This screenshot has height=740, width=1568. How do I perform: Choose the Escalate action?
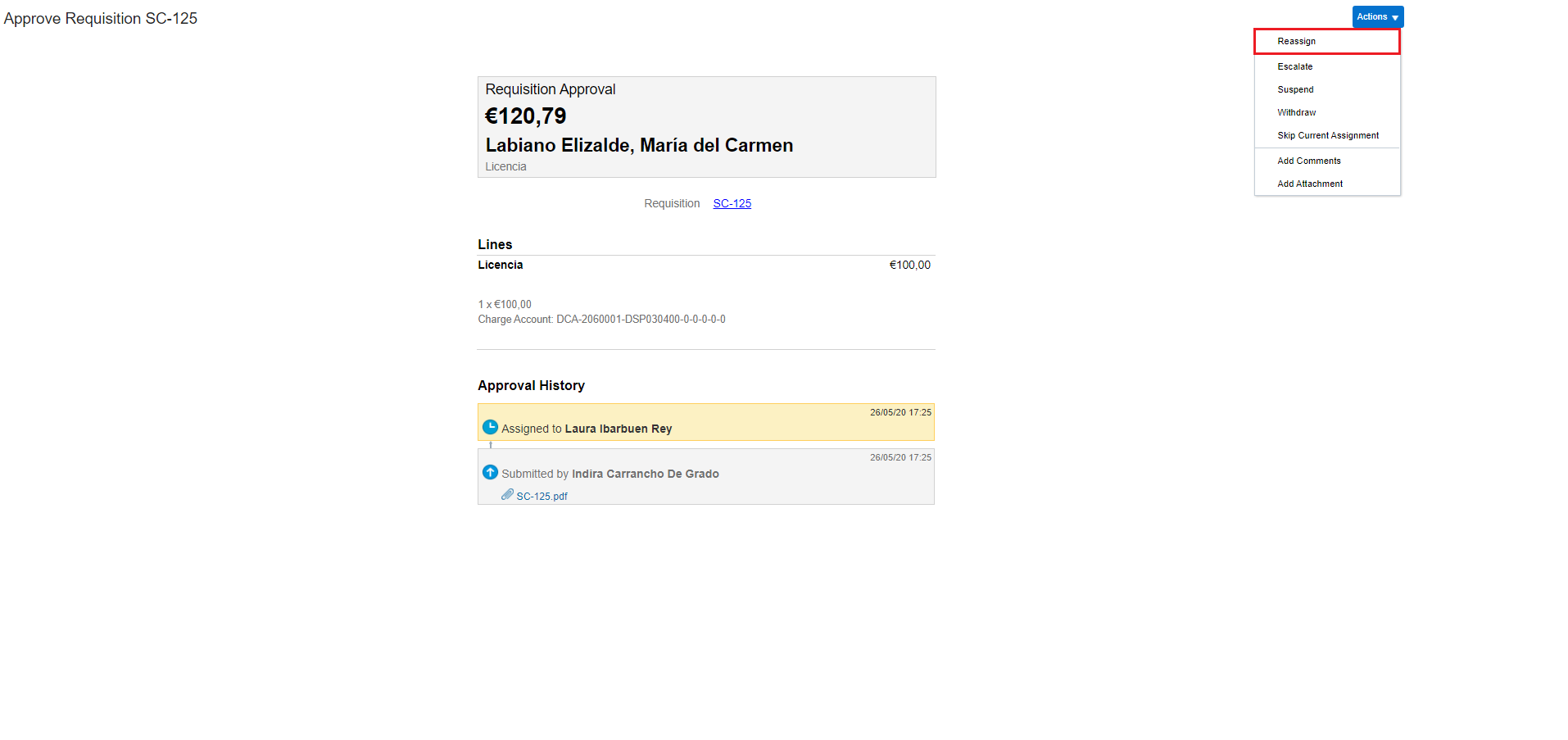1294,66
